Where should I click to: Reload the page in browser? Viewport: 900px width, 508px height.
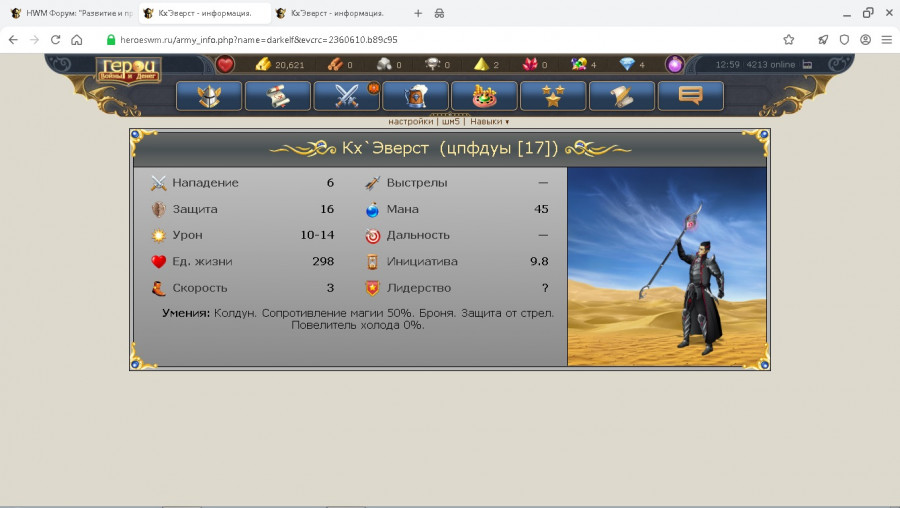click(55, 40)
